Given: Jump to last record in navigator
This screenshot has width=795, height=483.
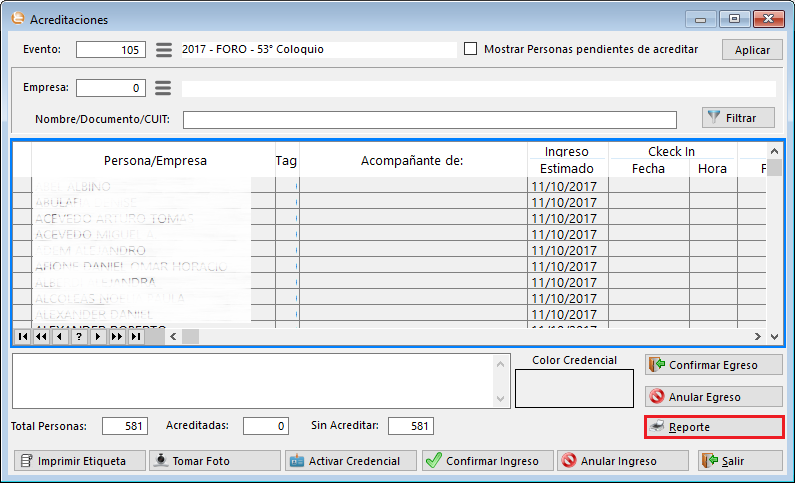Looking at the screenshot, I should (135, 337).
